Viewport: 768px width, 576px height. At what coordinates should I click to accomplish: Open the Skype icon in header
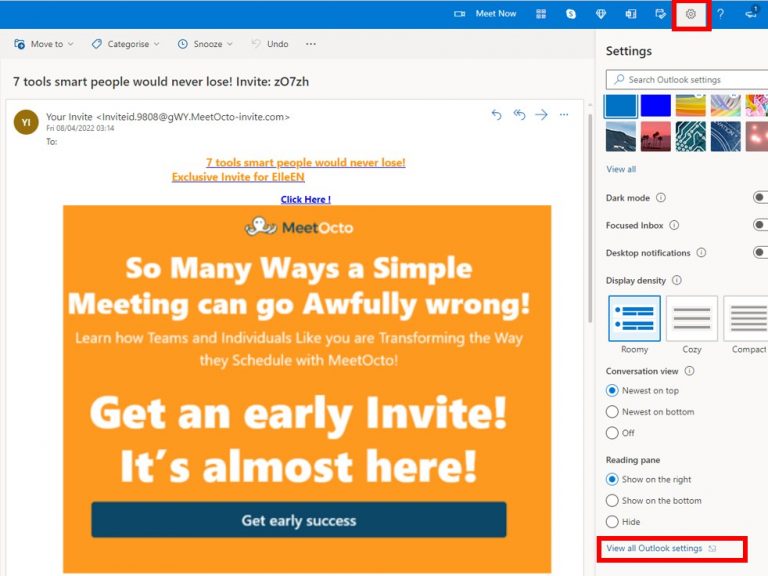point(571,14)
